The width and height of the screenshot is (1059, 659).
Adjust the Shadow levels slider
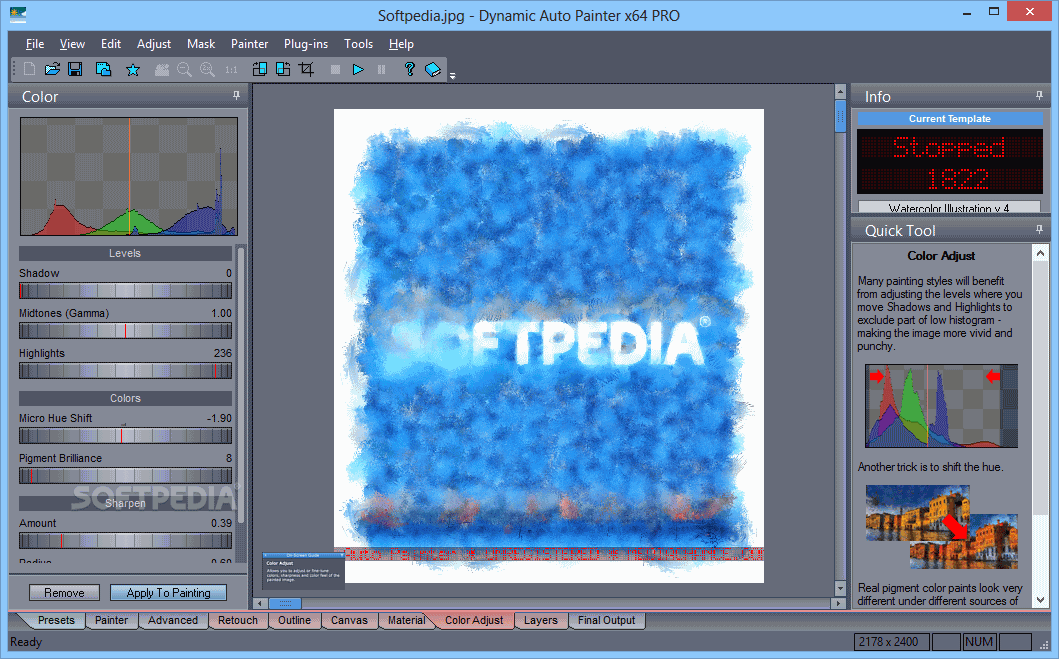(125, 290)
